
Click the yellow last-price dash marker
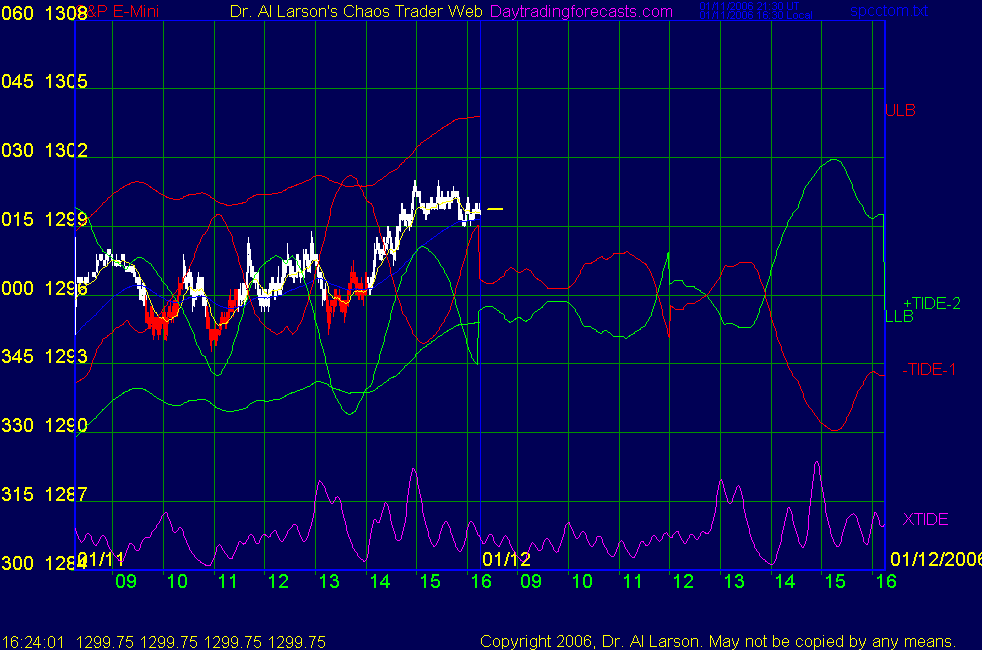point(495,209)
